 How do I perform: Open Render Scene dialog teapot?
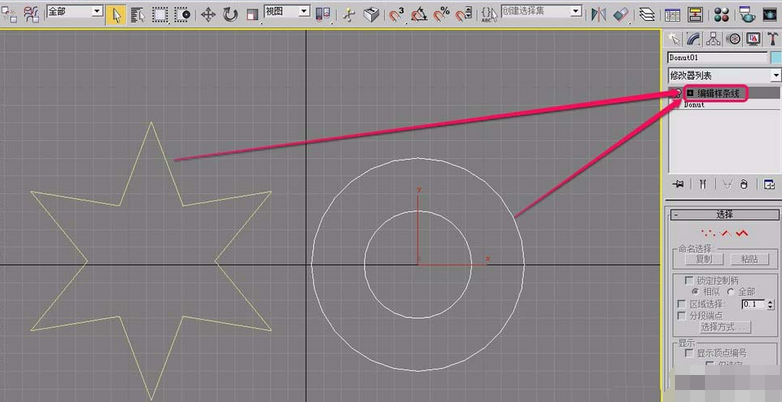[747, 15]
